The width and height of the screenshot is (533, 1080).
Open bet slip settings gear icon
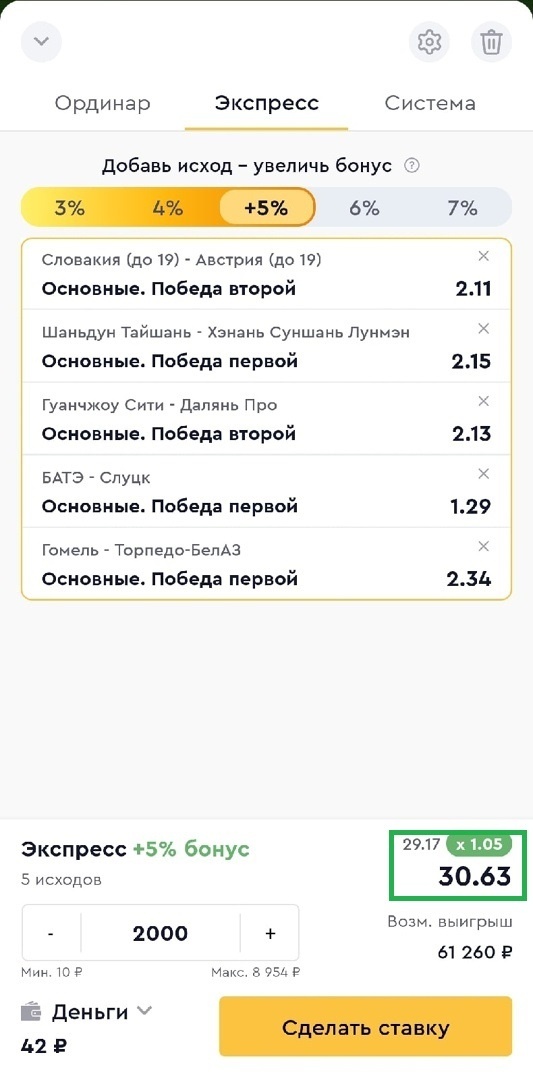pyautogui.click(x=429, y=42)
